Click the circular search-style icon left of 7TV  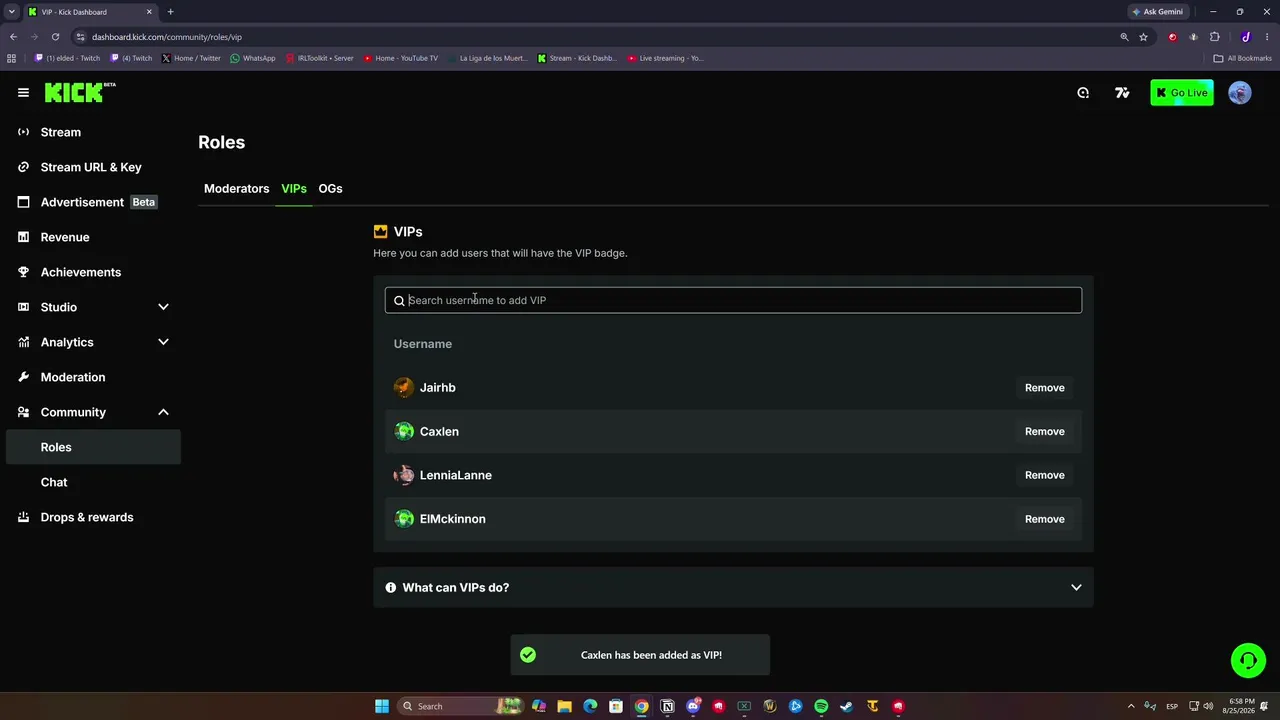[x=1083, y=93]
